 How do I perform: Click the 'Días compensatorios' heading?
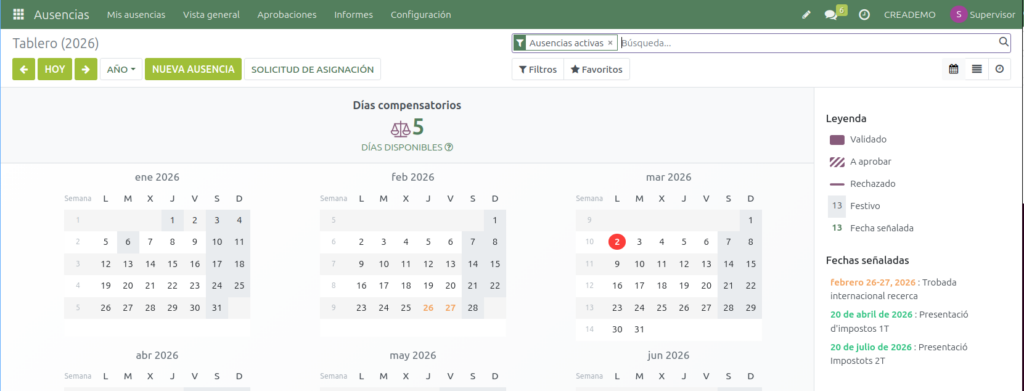[407, 105]
